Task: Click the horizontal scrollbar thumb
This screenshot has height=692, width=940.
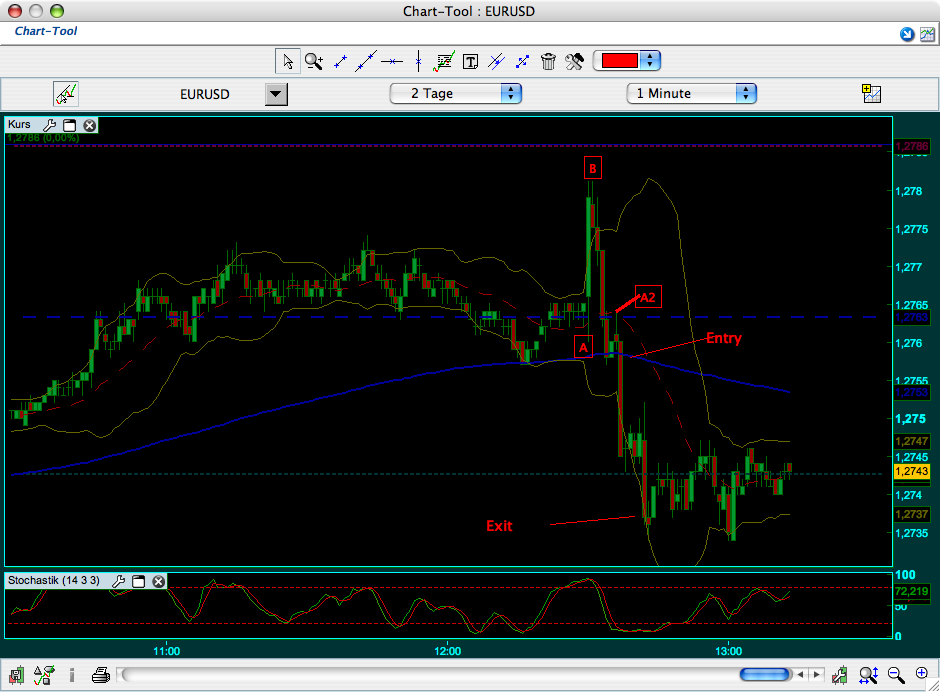Action: point(766,675)
